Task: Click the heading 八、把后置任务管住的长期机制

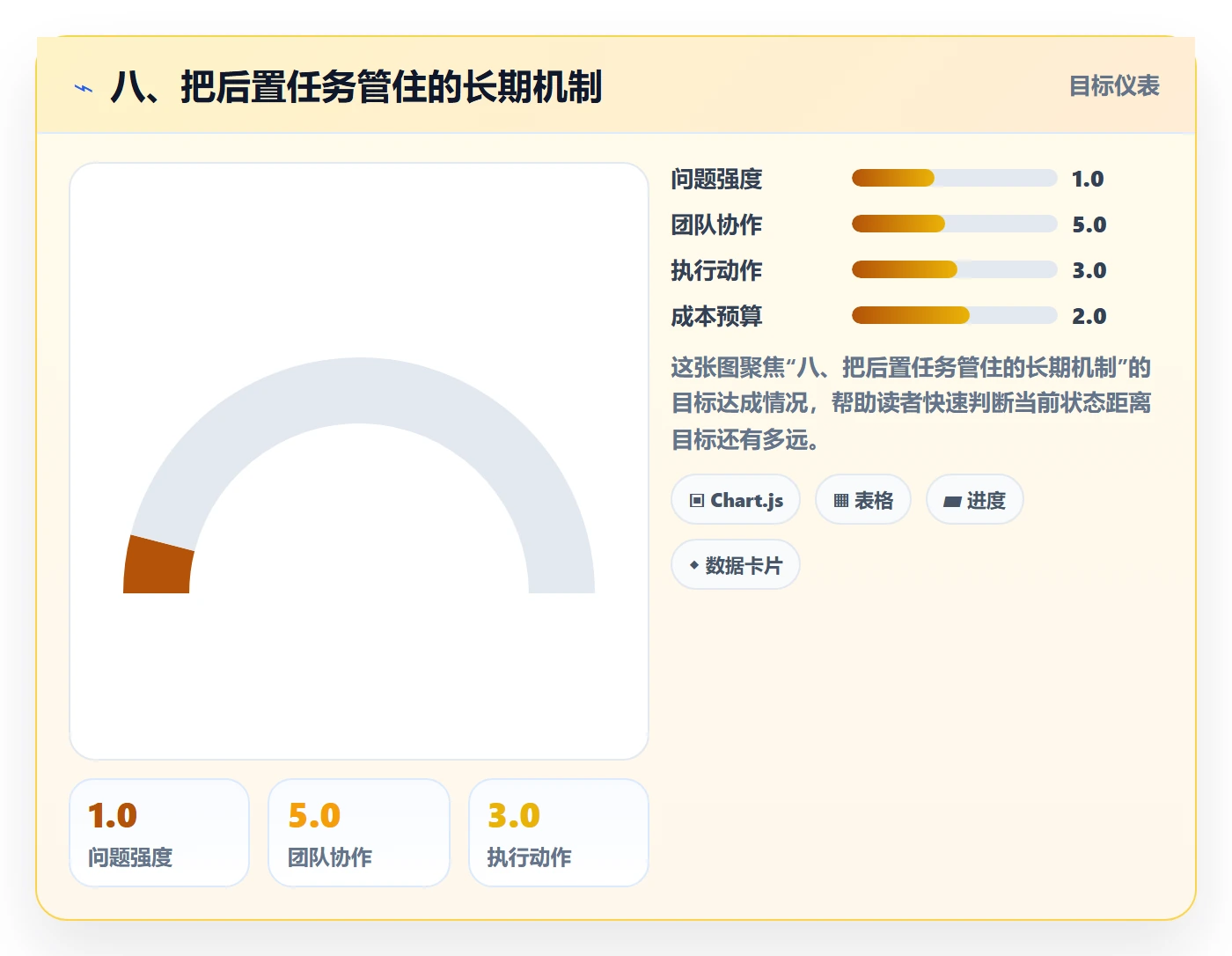Action: click(x=356, y=87)
